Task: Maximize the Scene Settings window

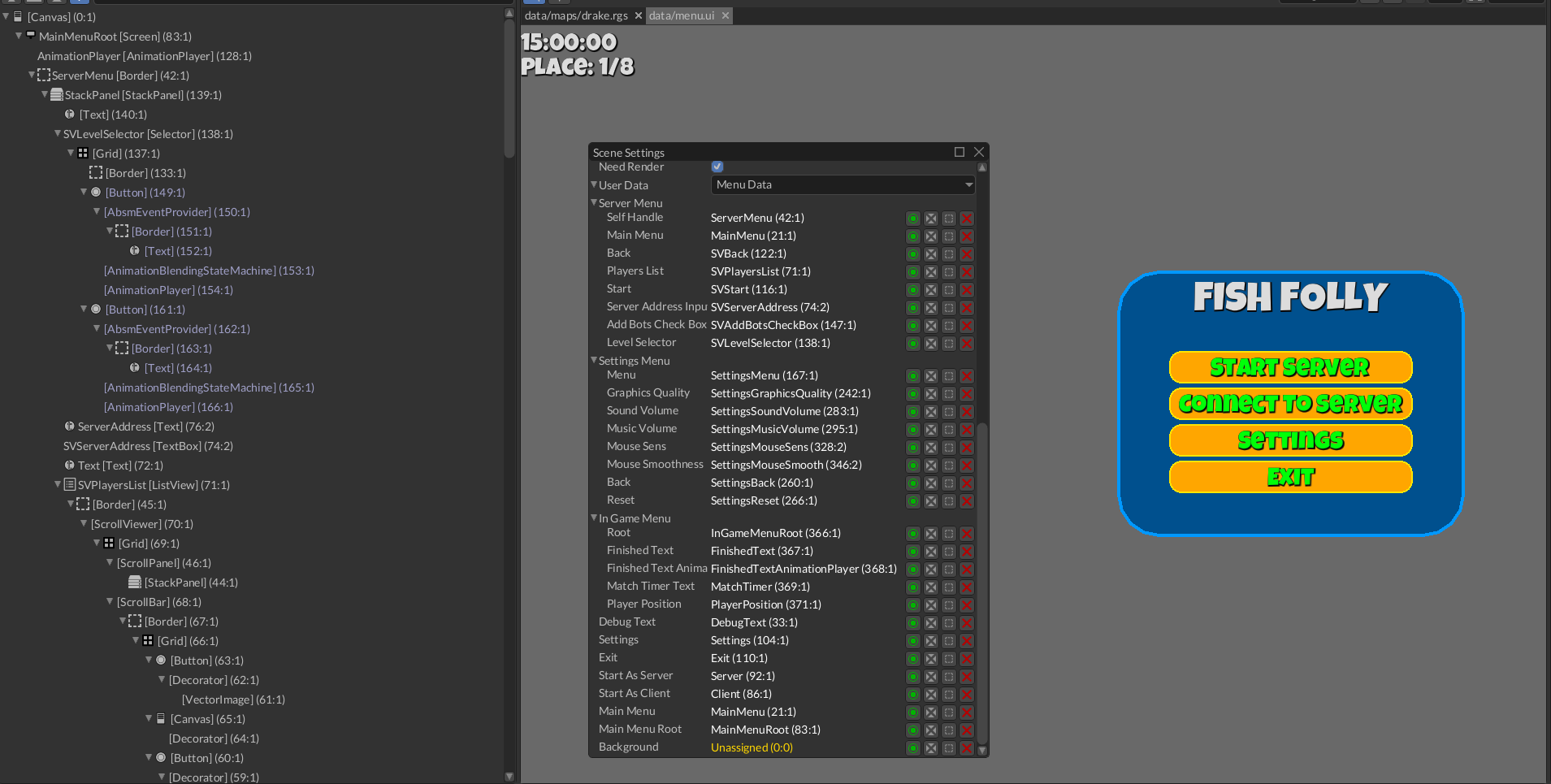Action: click(960, 152)
